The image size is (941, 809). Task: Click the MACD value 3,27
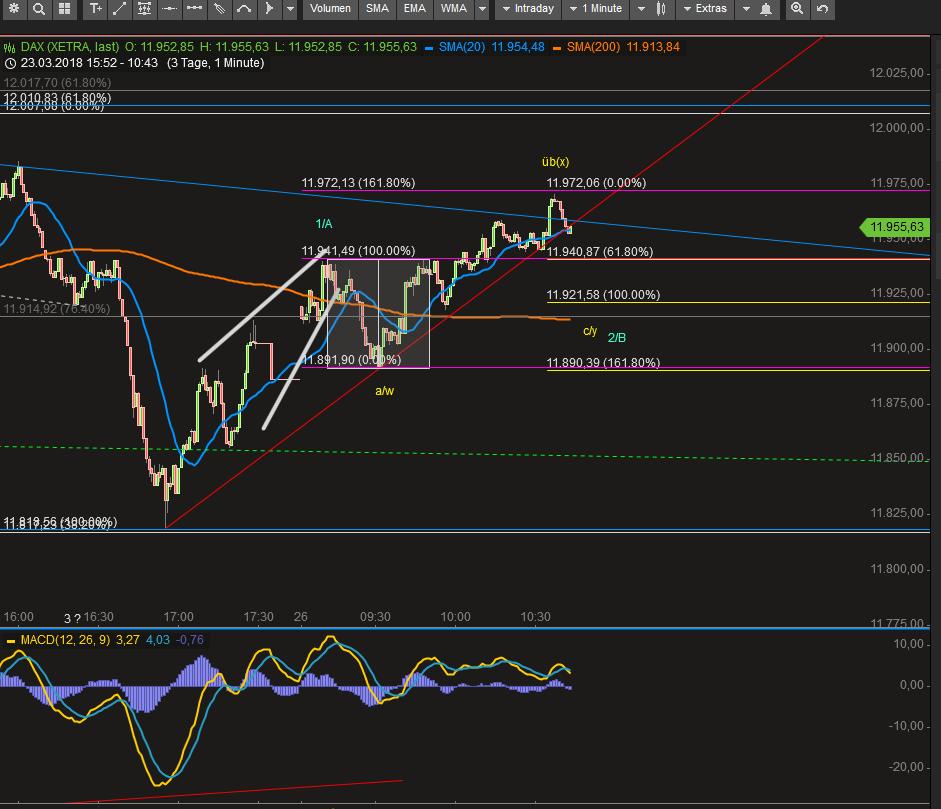pyautogui.click(x=127, y=640)
